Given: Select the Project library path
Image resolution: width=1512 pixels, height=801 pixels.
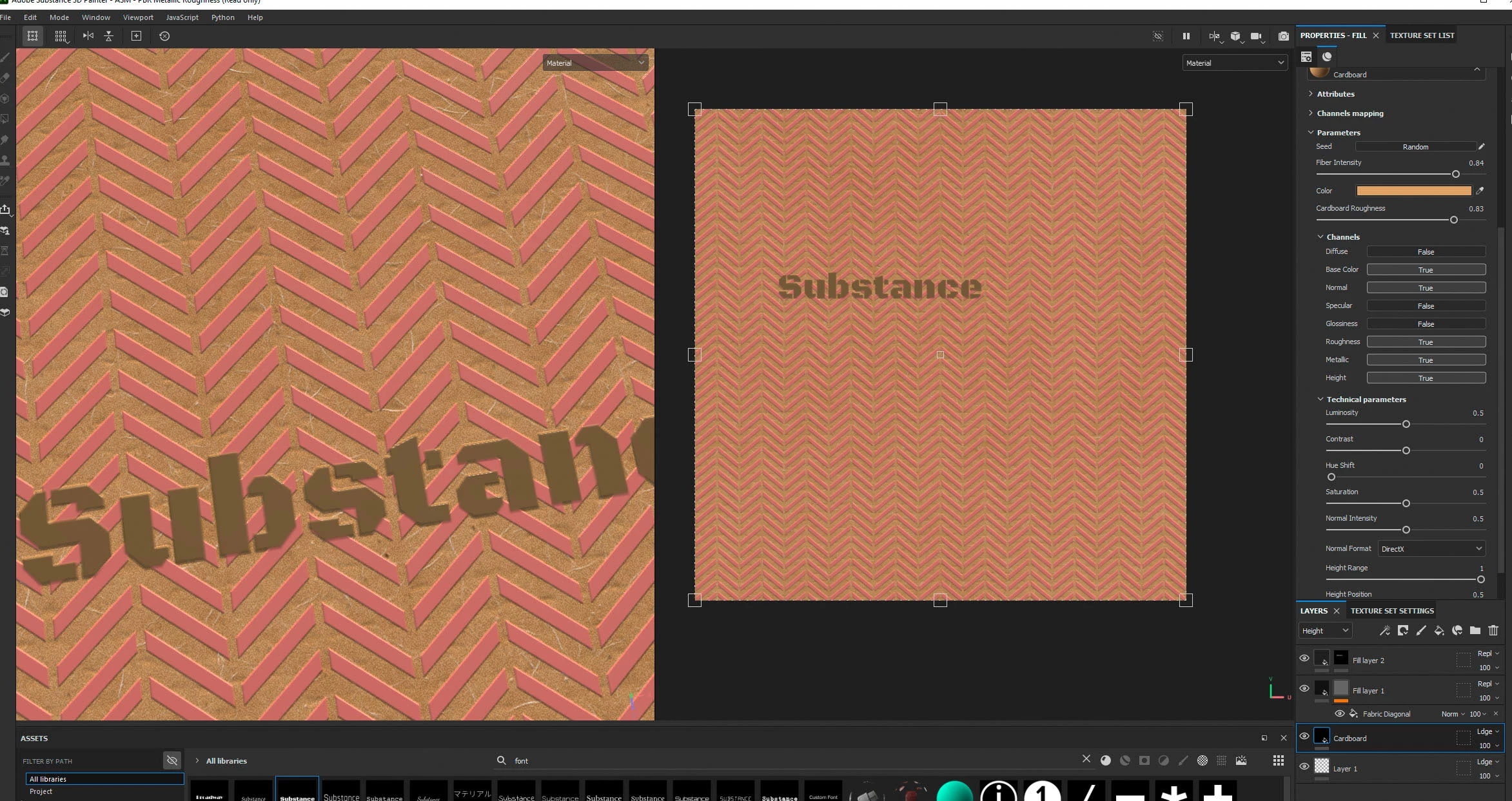Looking at the screenshot, I should 41,791.
